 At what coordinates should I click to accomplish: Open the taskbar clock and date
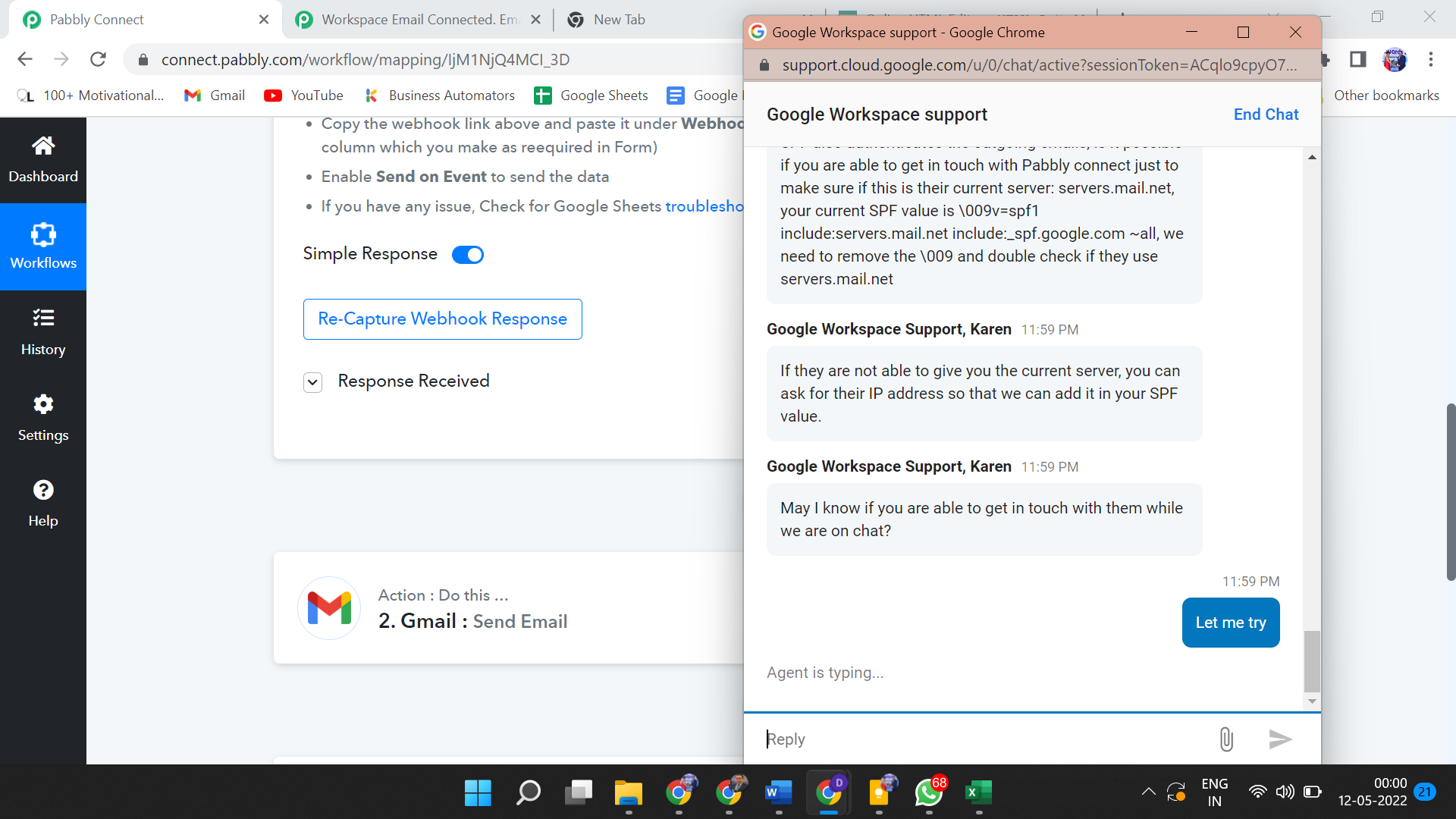pos(1373,792)
